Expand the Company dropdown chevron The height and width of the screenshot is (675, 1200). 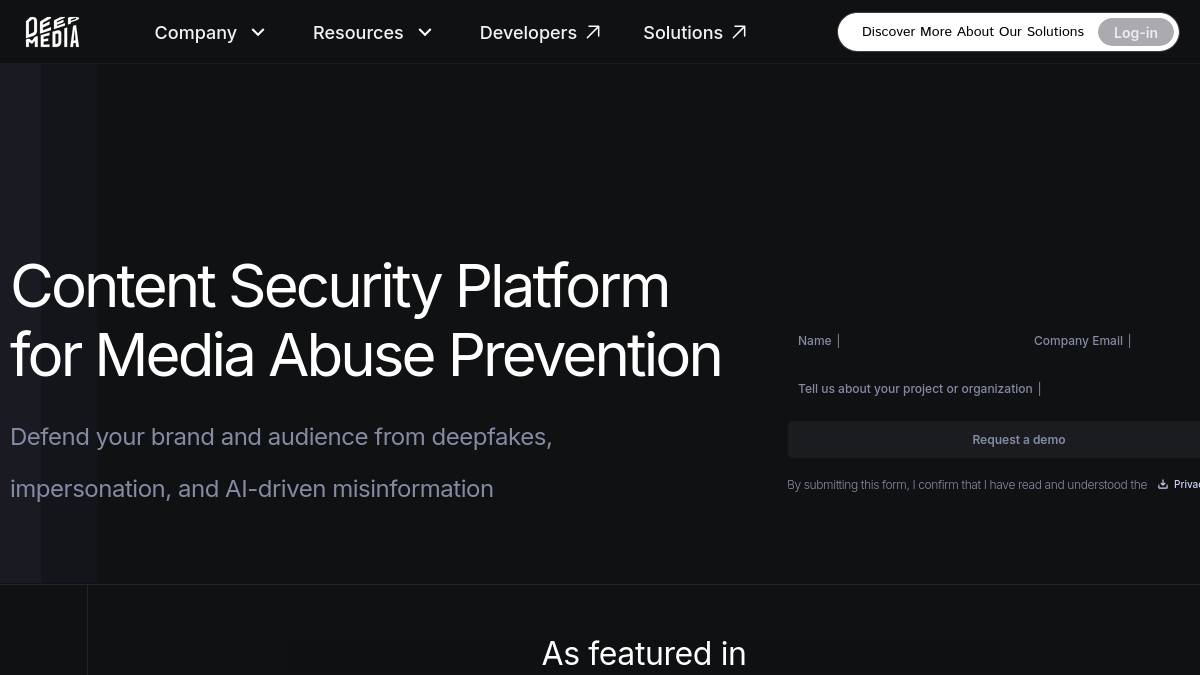[x=258, y=32]
